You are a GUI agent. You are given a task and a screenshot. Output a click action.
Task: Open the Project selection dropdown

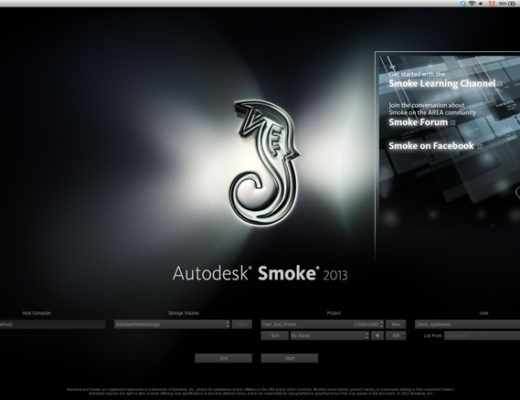coord(322,324)
